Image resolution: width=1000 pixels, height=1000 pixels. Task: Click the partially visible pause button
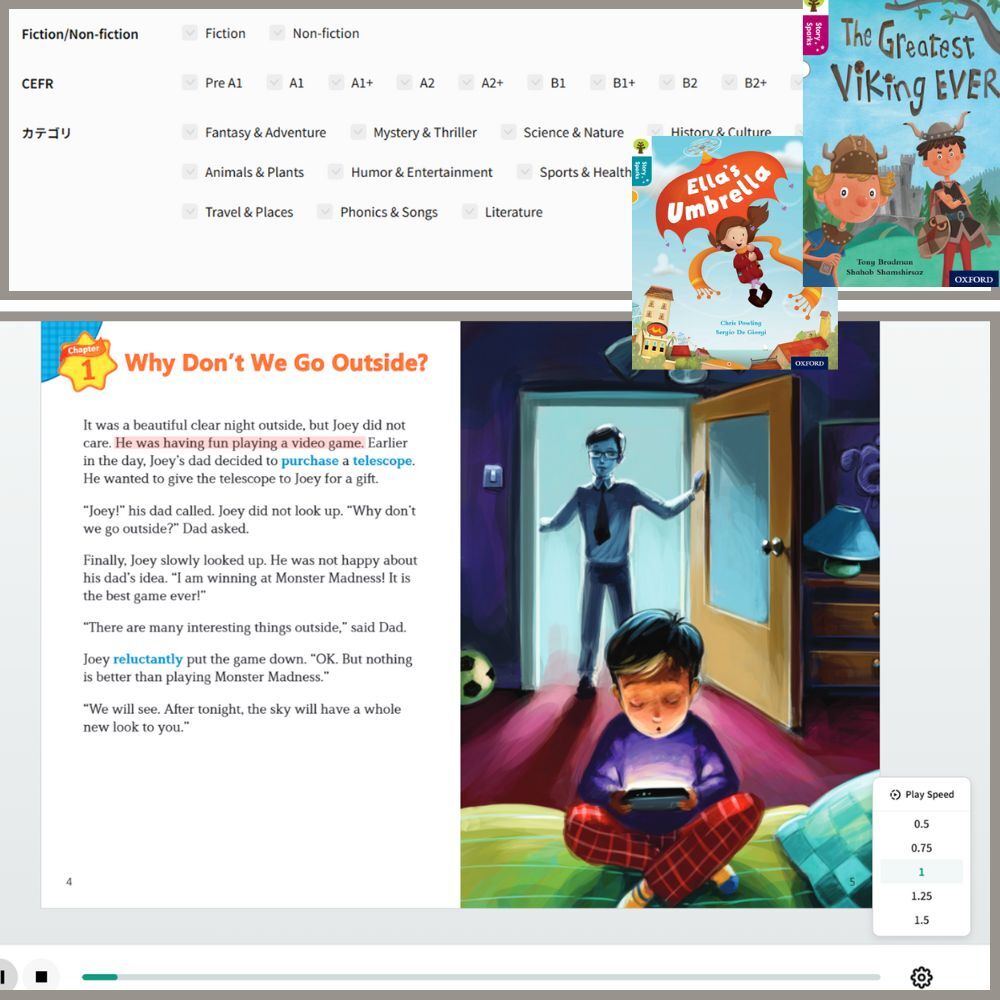[x=5, y=976]
